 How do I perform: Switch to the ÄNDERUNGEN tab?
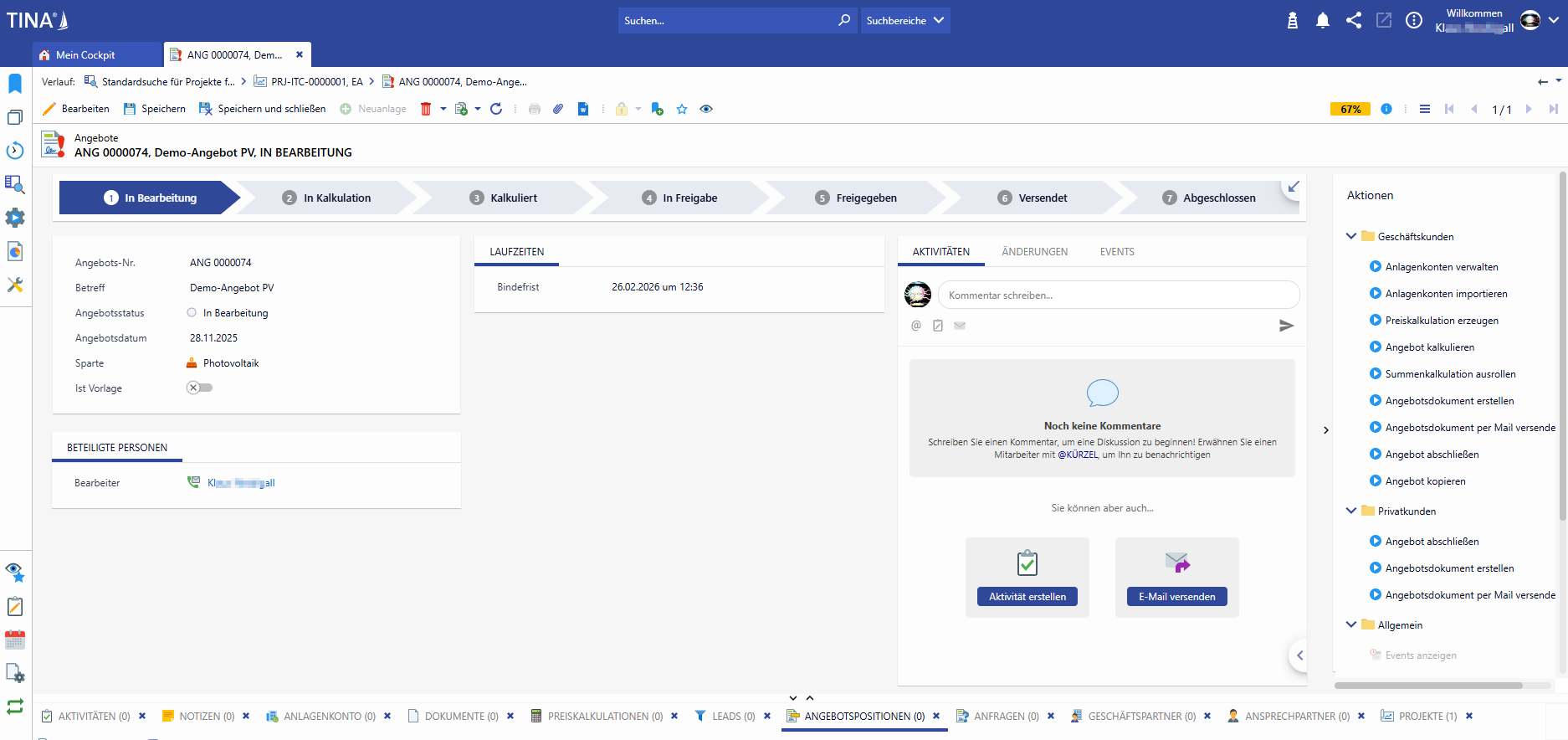[1034, 252]
